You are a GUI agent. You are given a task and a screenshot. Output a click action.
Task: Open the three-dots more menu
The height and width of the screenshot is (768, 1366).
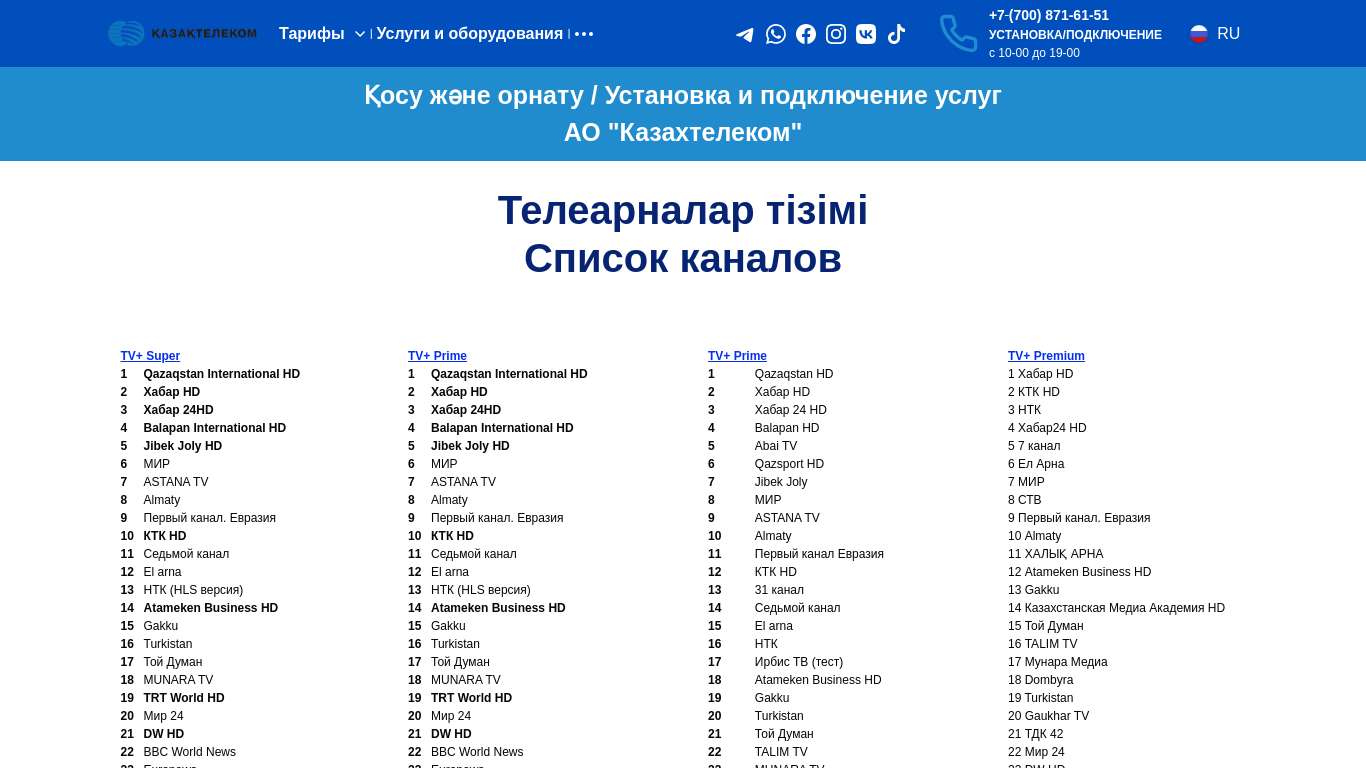click(584, 34)
